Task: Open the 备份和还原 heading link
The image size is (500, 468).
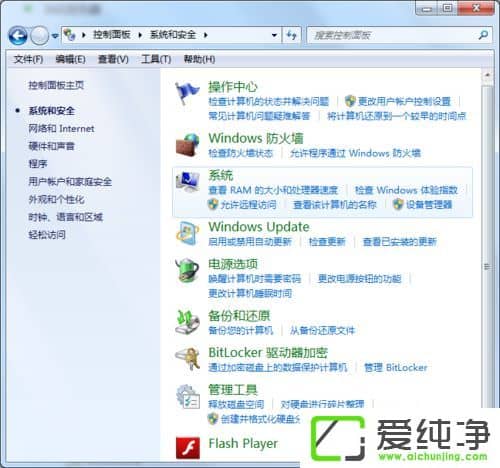Action: (239, 315)
